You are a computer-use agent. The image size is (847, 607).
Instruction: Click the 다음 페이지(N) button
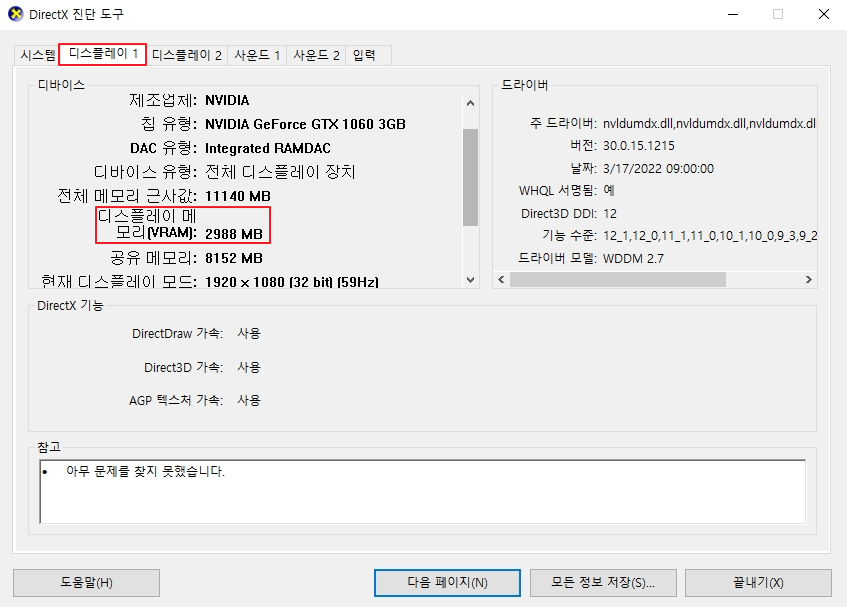[x=447, y=583]
